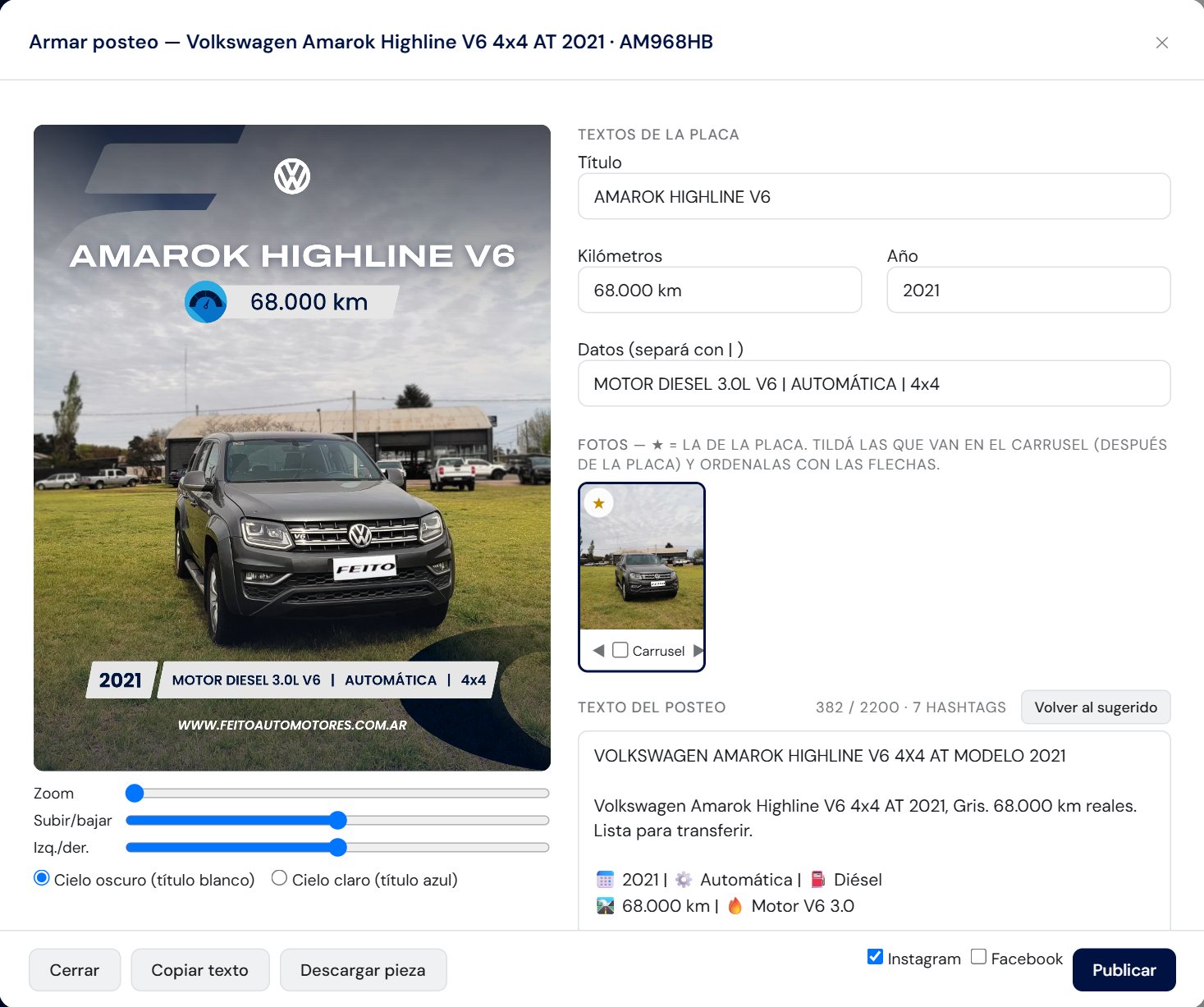Click the star icon on the photo thumbnail
1204x1007 pixels.
pos(599,503)
